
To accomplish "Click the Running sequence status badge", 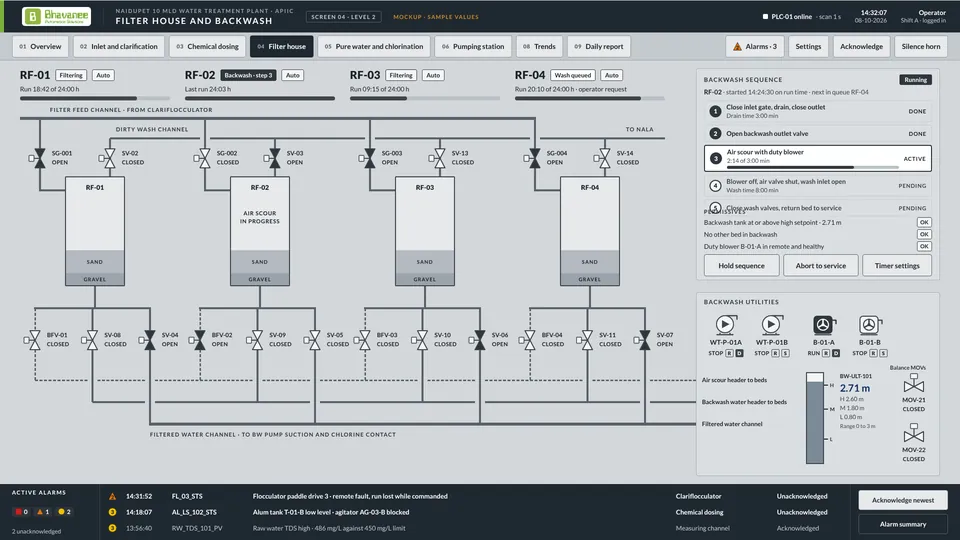I will point(915,80).
